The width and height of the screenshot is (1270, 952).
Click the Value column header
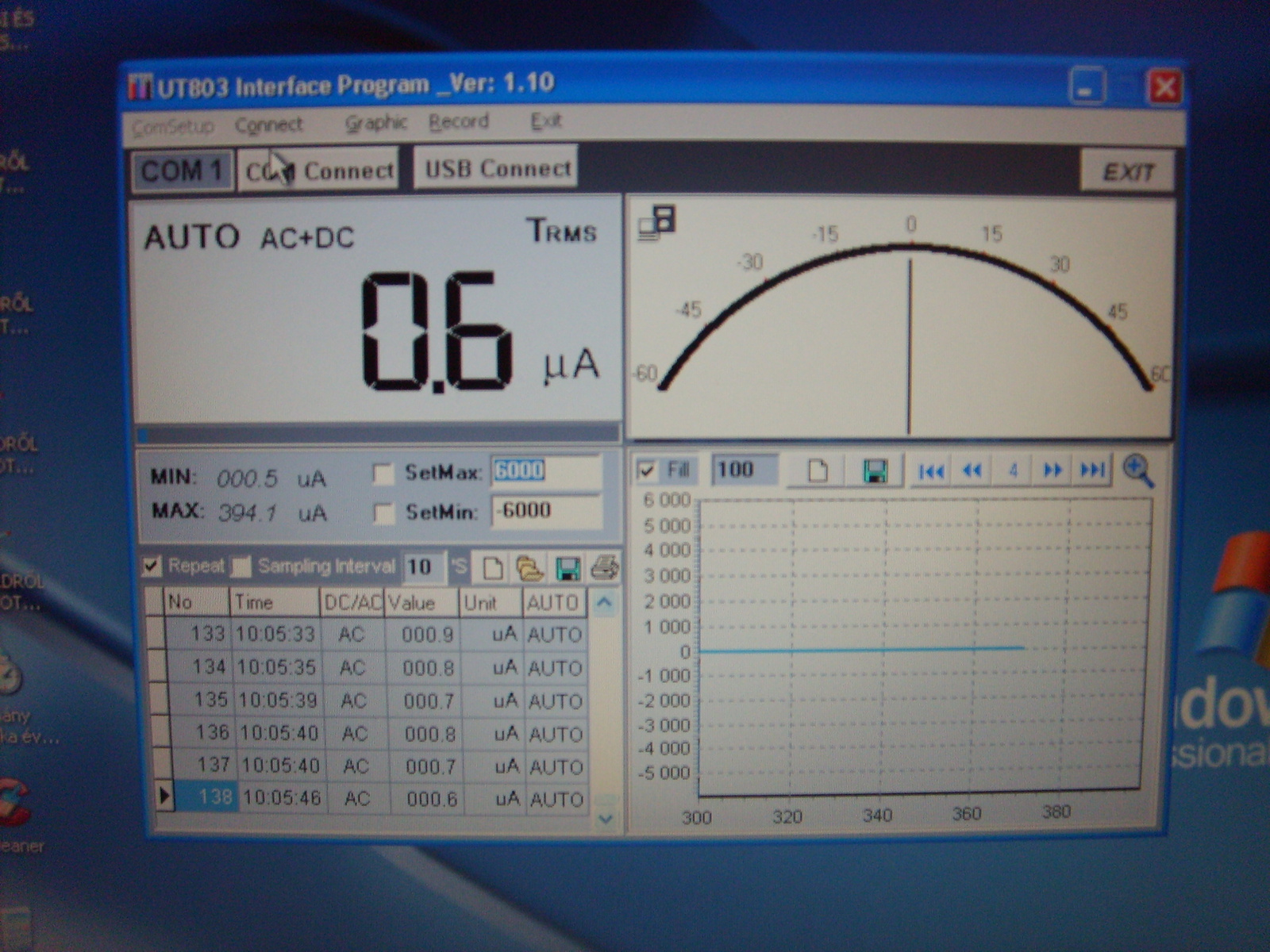tap(421, 602)
